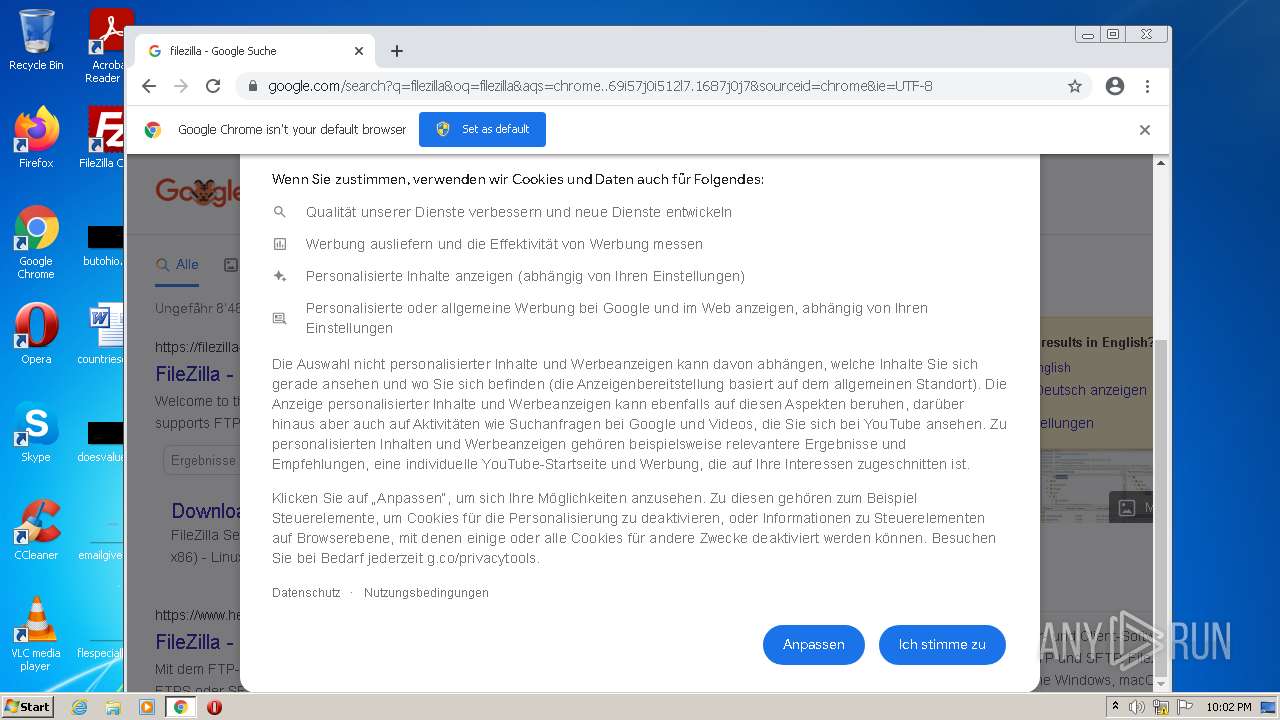This screenshot has width=1280, height=720.
Task: Open the FileZilla Client desktop shortcut
Action: click(x=104, y=138)
